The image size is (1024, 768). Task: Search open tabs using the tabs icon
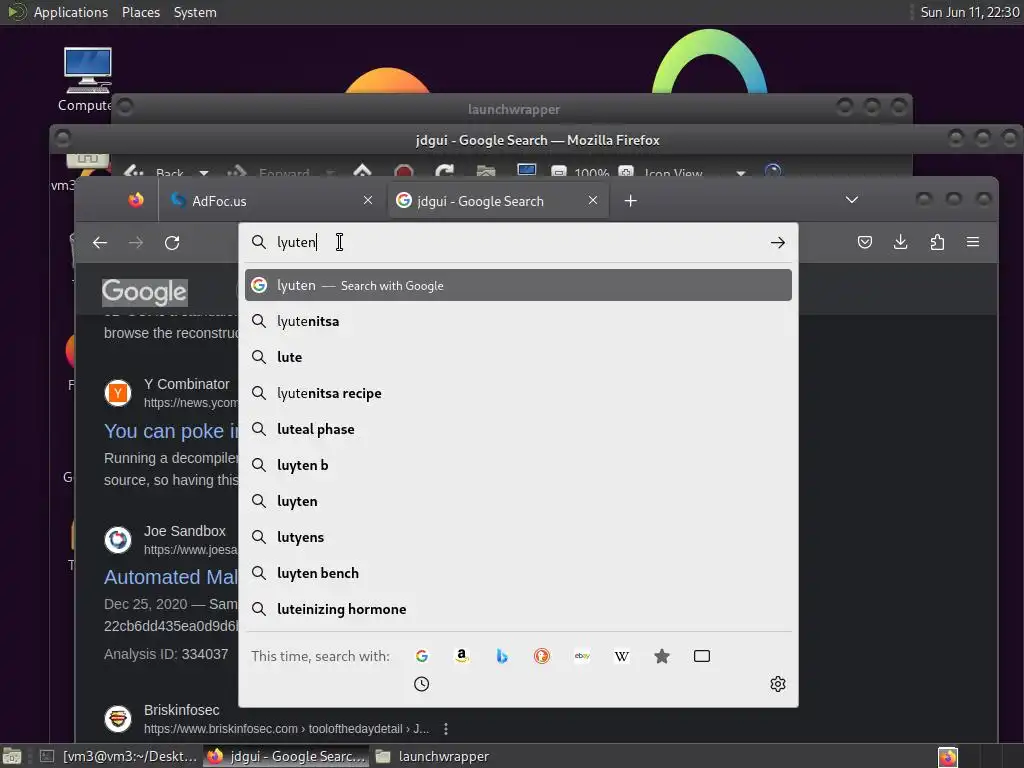point(702,656)
